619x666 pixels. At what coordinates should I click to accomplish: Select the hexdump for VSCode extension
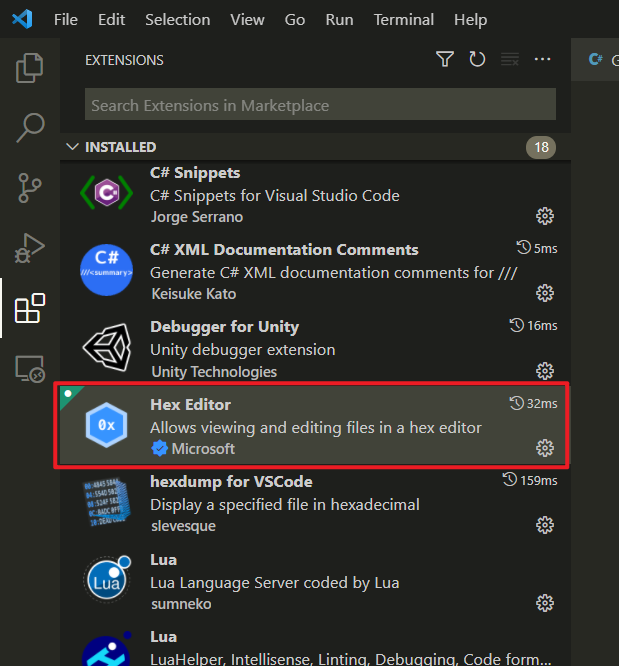click(x=315, y=504)
